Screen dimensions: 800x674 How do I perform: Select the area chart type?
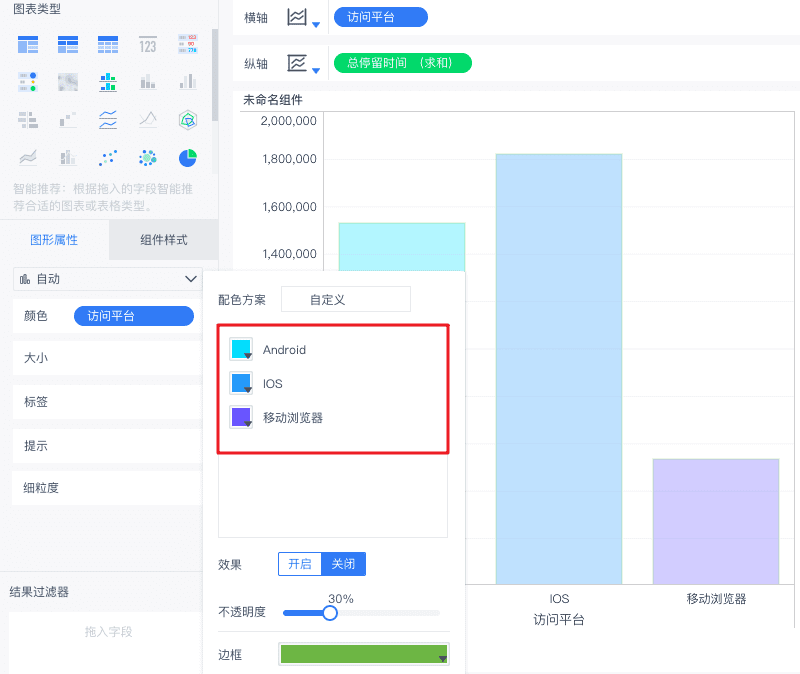[x=28, y=158]
